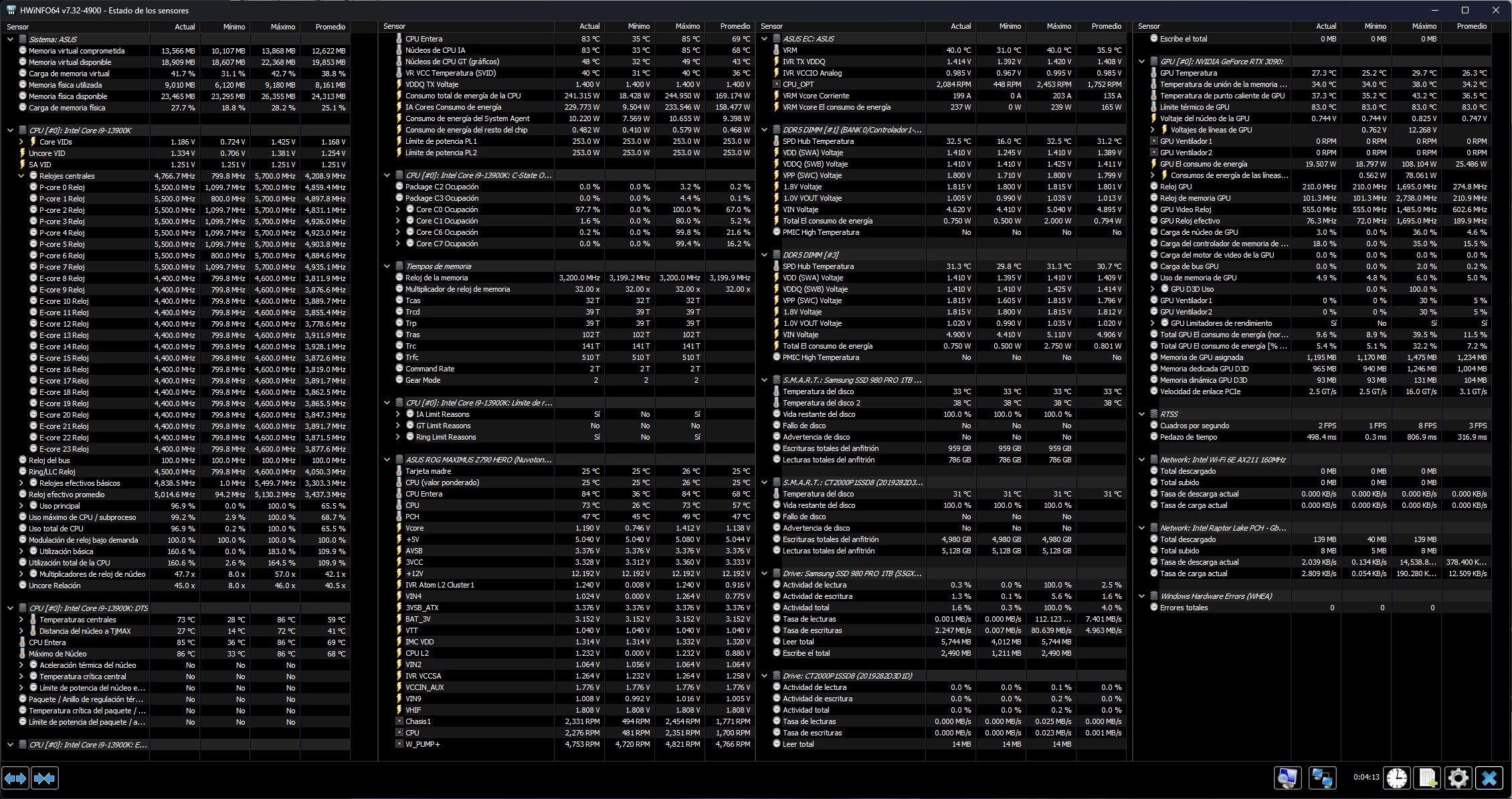The height and width of the screenshot is (799, 1512).
Task: Collapse the Relojes centrales tree node
Action: click(21, 176)
